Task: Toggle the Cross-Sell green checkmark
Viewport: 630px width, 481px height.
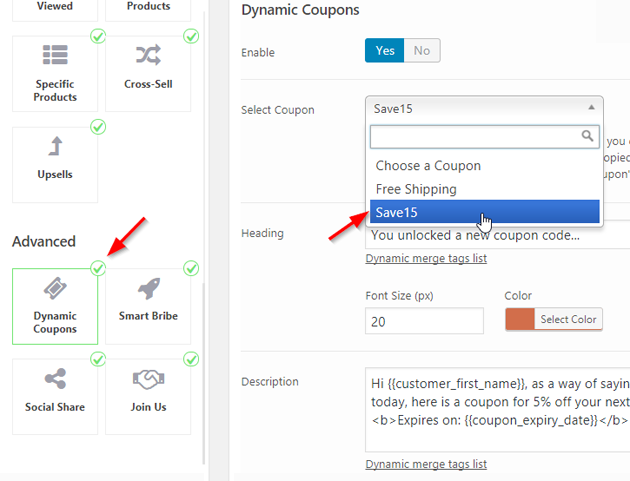Action: [x=191, y=36]
